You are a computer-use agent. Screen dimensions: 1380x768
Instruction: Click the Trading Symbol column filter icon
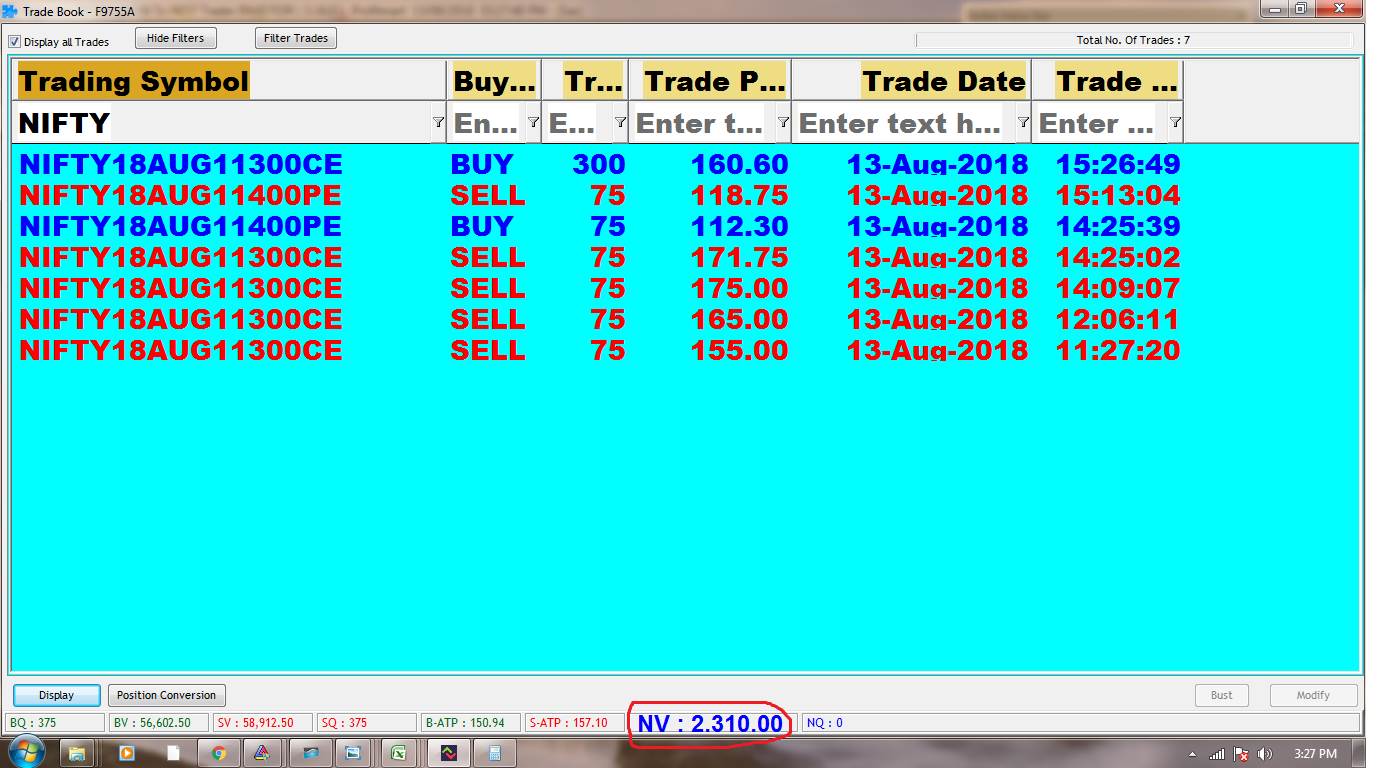[x=437, y=122]
